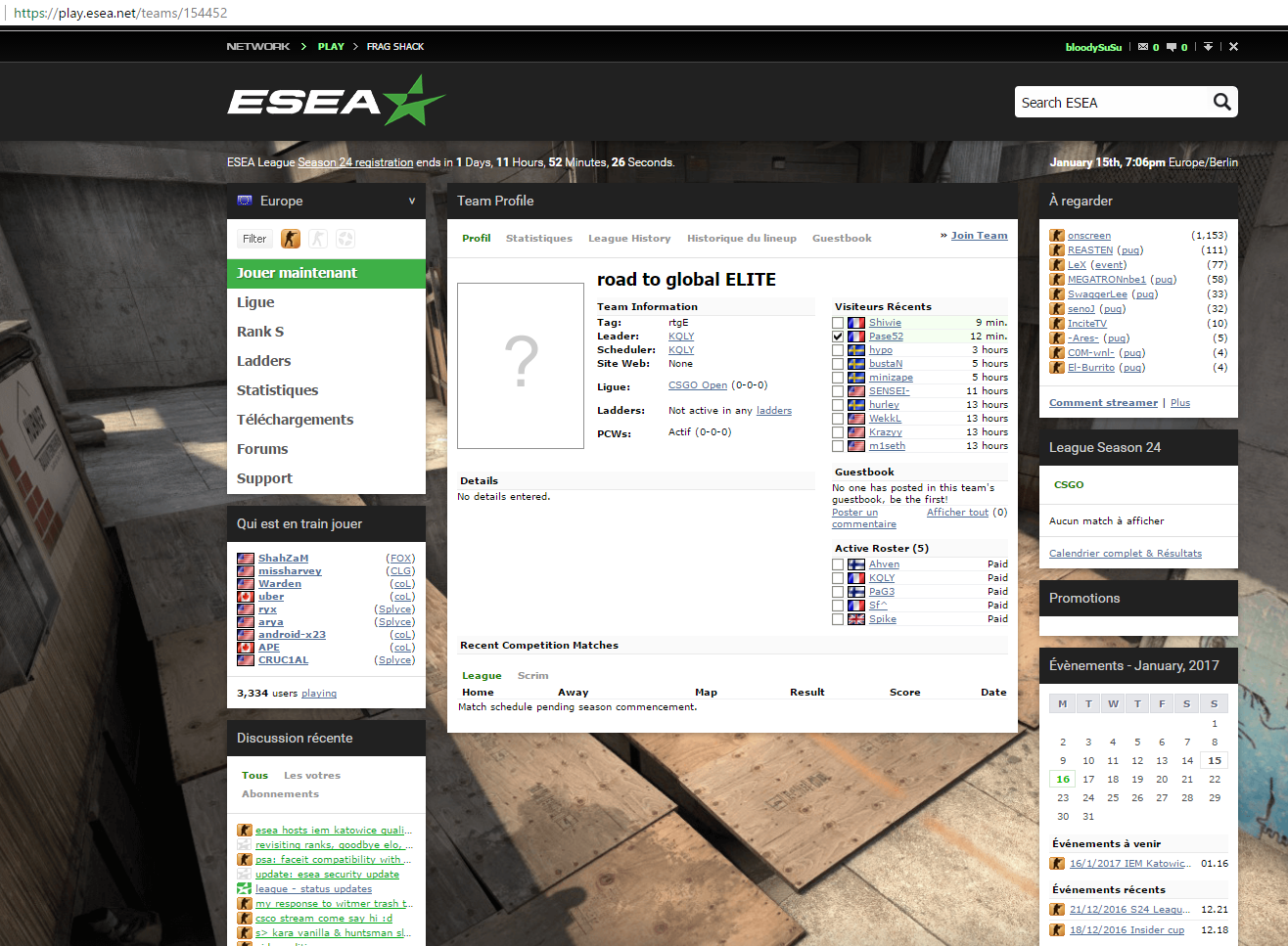Click Afficher tout guestbook link
Image resolution: width=1288 pixels, height=946 pixels.
[x=957, y=513]
